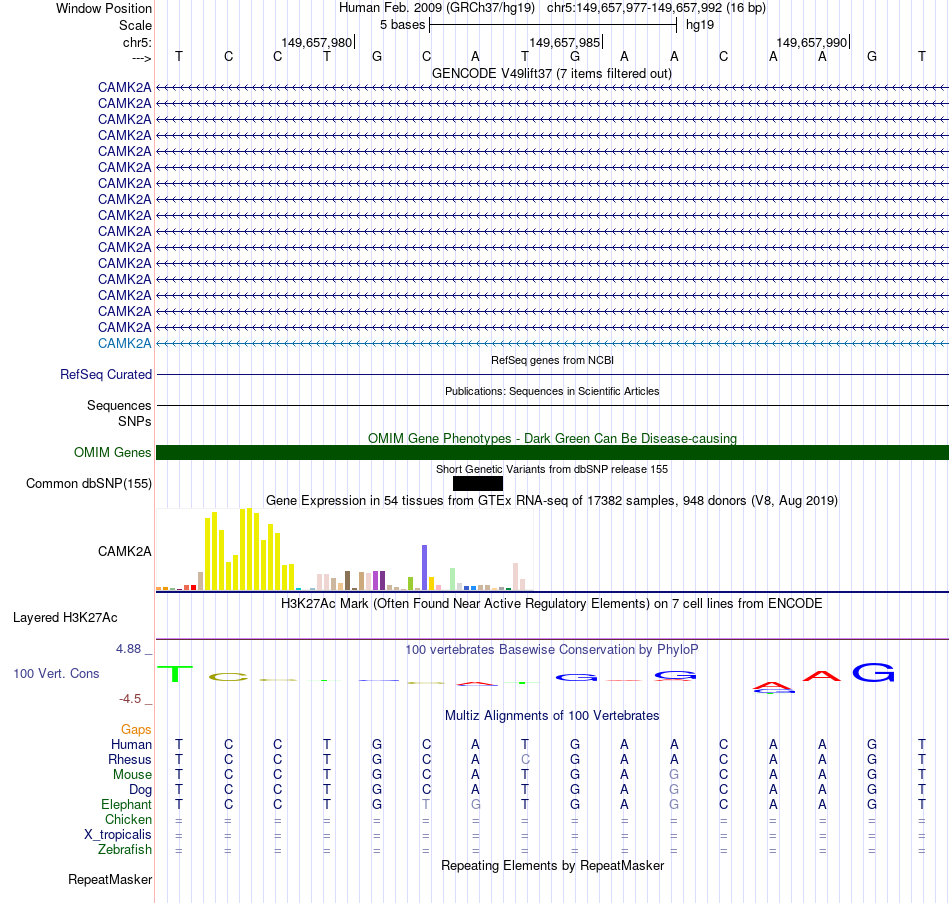Screen dimensions: 950x903
Task: Select the Human alignment row label
Action: point(131,744)
